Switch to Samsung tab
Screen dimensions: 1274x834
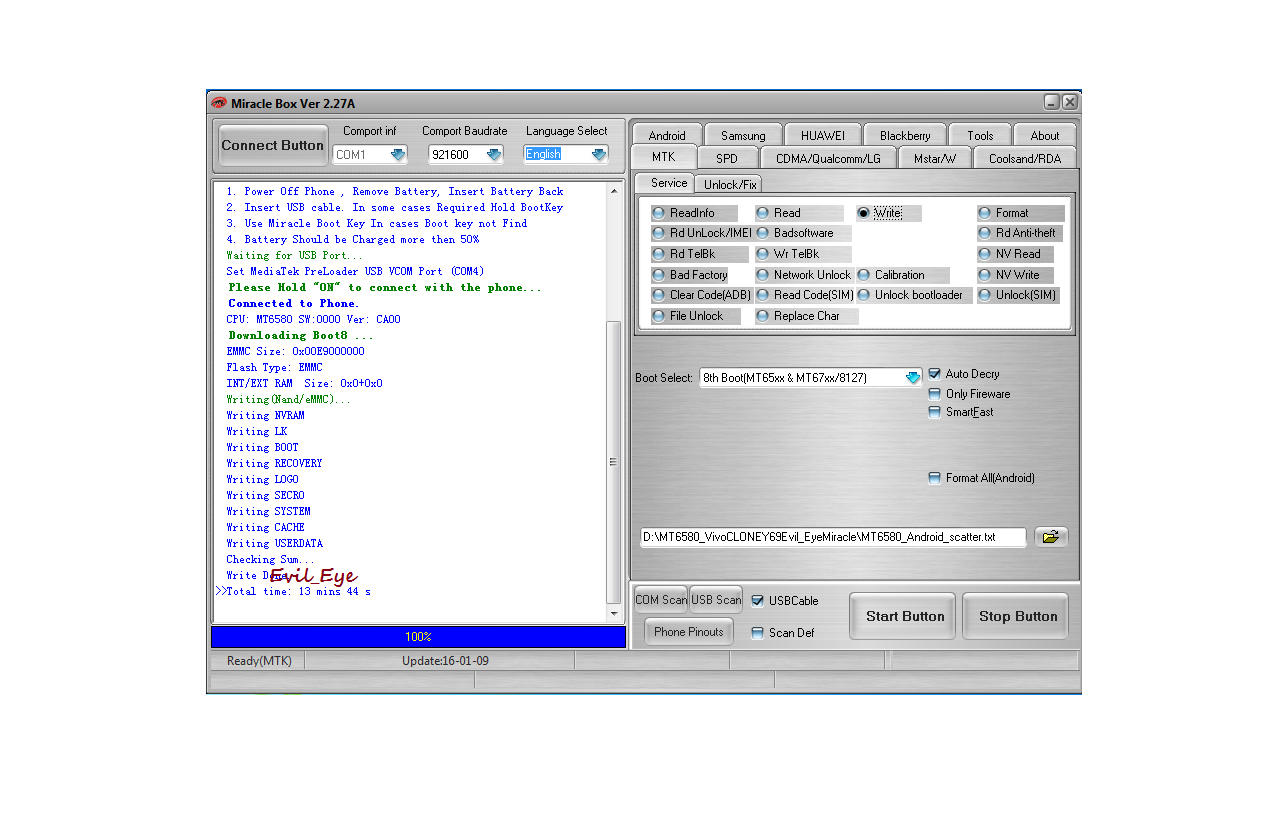(743, 135)
